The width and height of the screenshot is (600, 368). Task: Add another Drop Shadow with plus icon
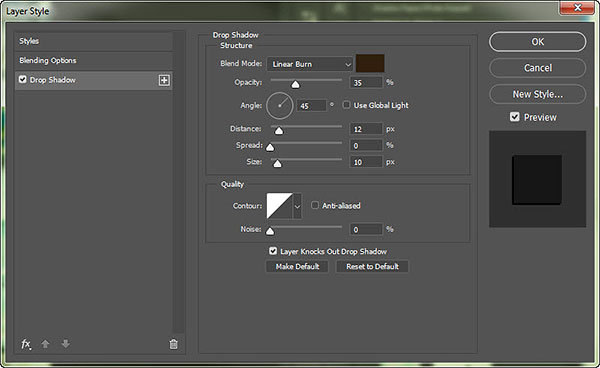pos(164,80)
